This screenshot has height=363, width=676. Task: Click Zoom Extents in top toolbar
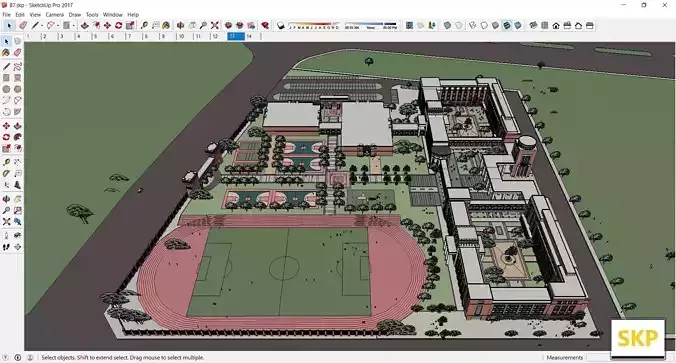click(x=215, y=25)
